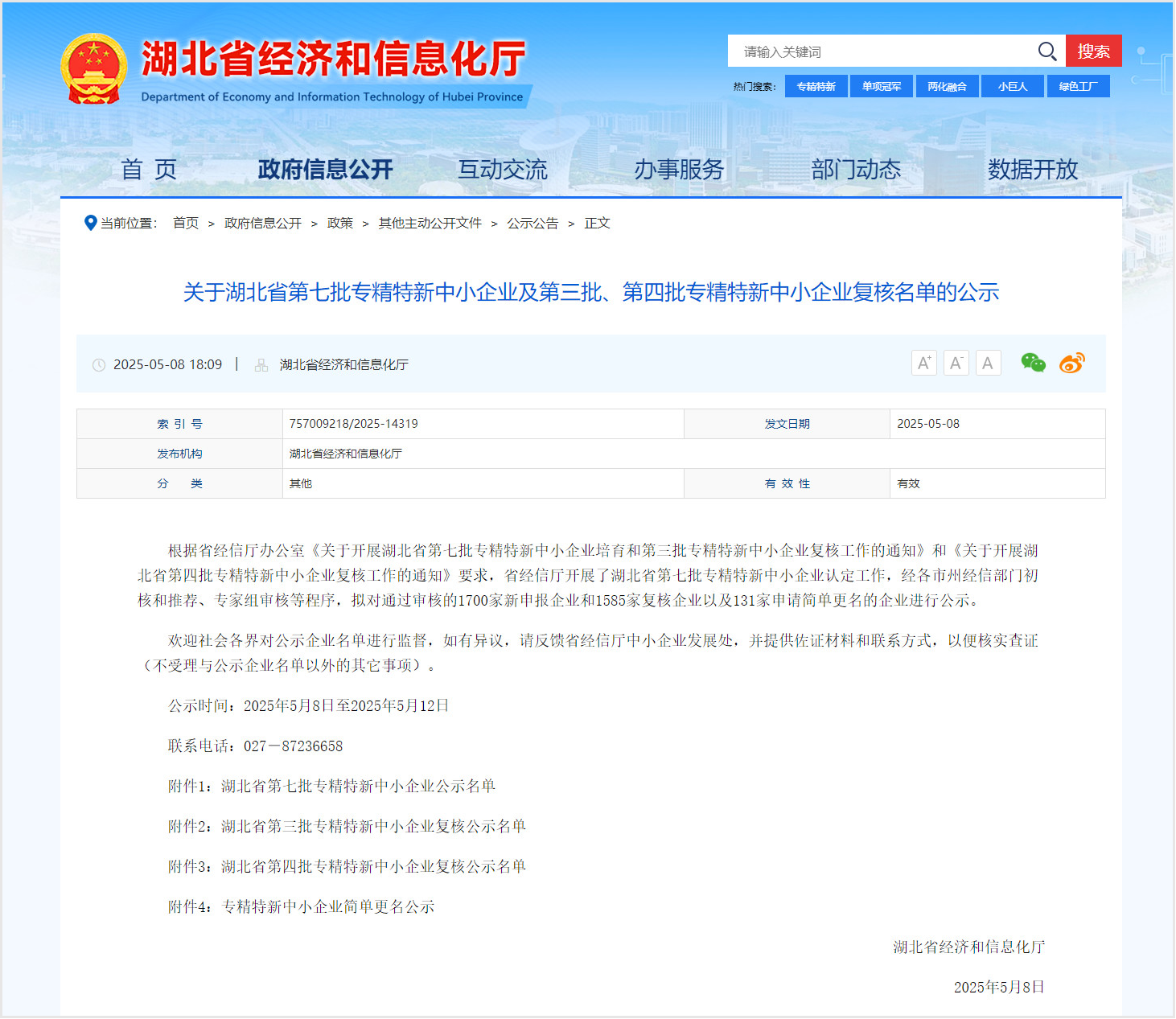Click the 绿色工厂 hot search tag

pyautogui.click(x=1078, y=86)
